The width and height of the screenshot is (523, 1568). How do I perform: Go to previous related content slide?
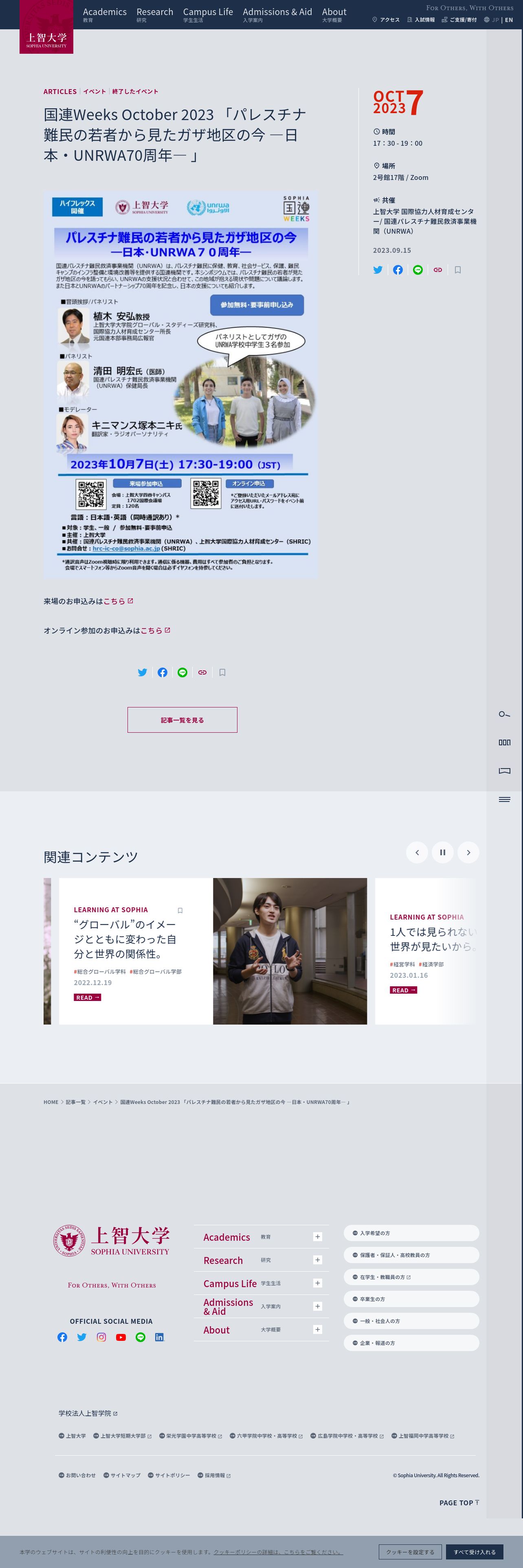coord(417,852)
